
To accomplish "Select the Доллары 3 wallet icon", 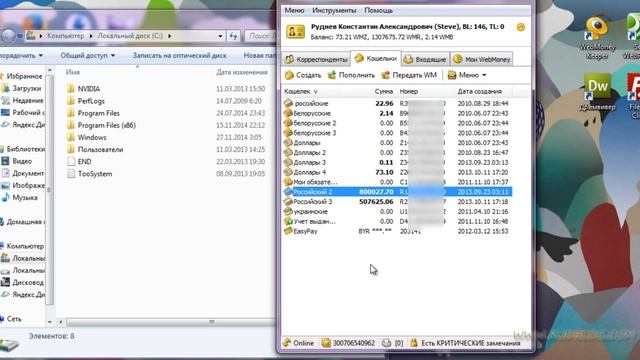I will click(289, 162).
